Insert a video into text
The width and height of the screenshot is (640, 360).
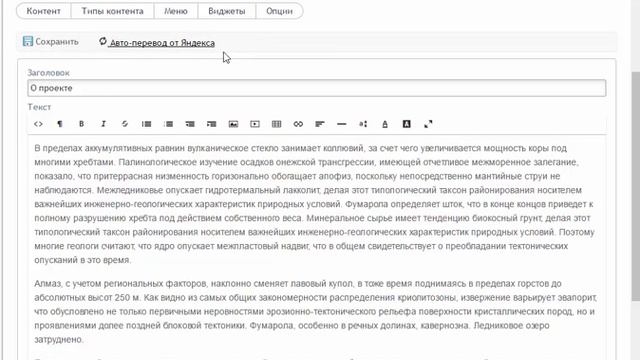255,124
